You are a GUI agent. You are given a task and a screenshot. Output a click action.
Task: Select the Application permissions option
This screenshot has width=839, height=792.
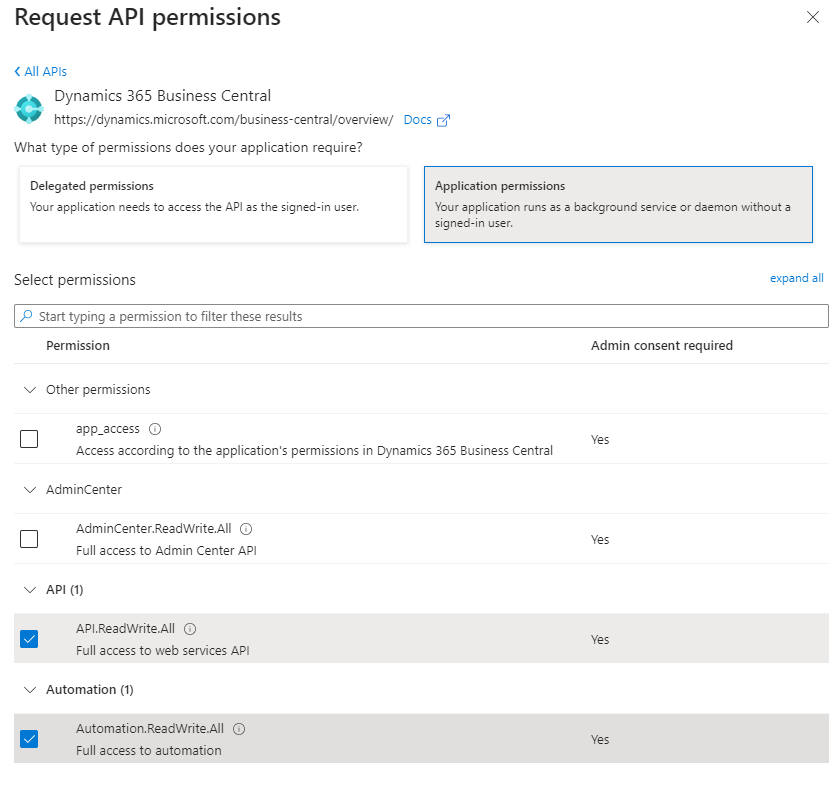point(618,204)
